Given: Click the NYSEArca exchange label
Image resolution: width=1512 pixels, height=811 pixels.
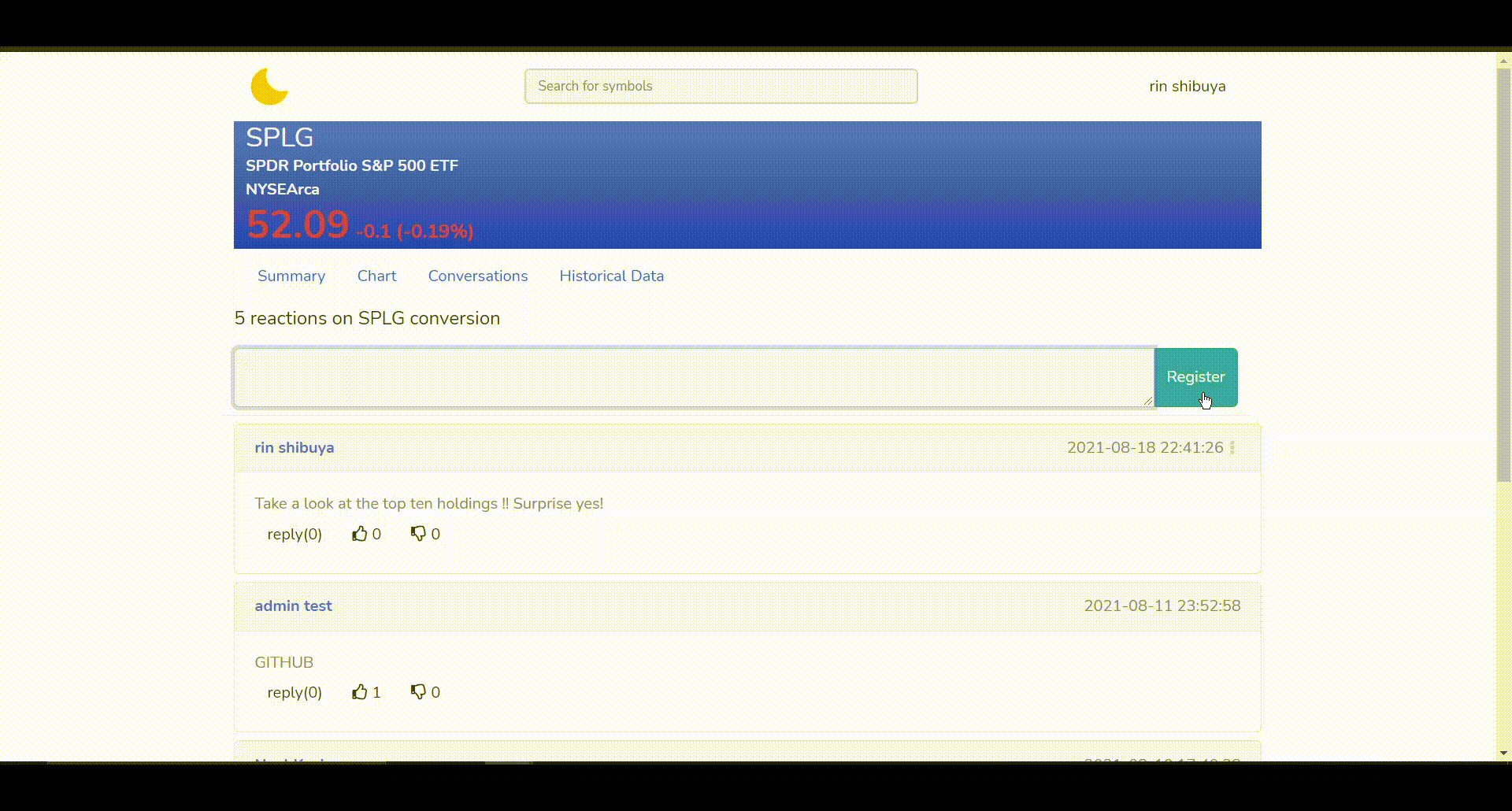Looking at the screenshot, I should pos(283,189).
